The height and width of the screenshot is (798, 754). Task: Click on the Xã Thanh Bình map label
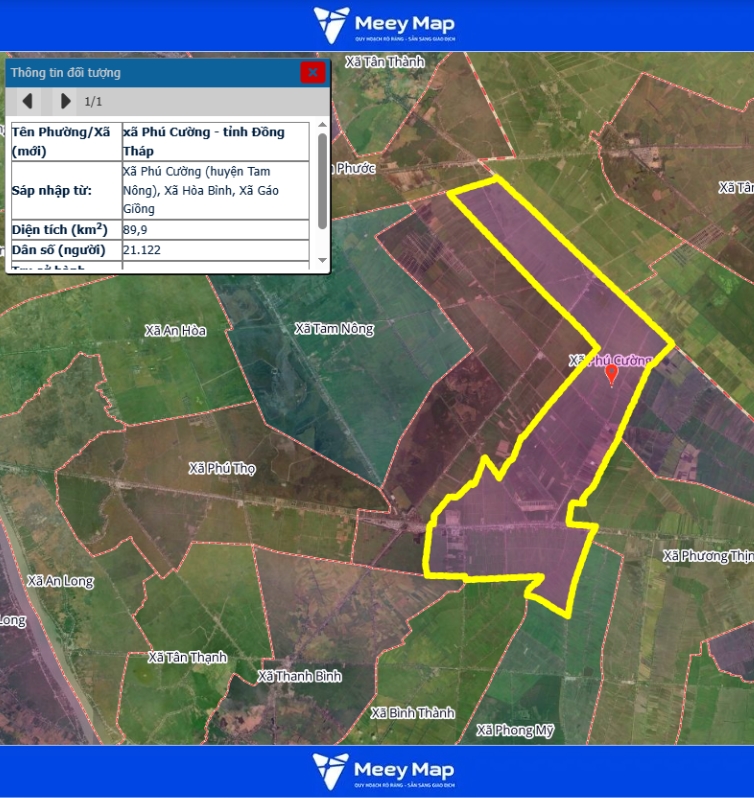(x=299, y=677)
